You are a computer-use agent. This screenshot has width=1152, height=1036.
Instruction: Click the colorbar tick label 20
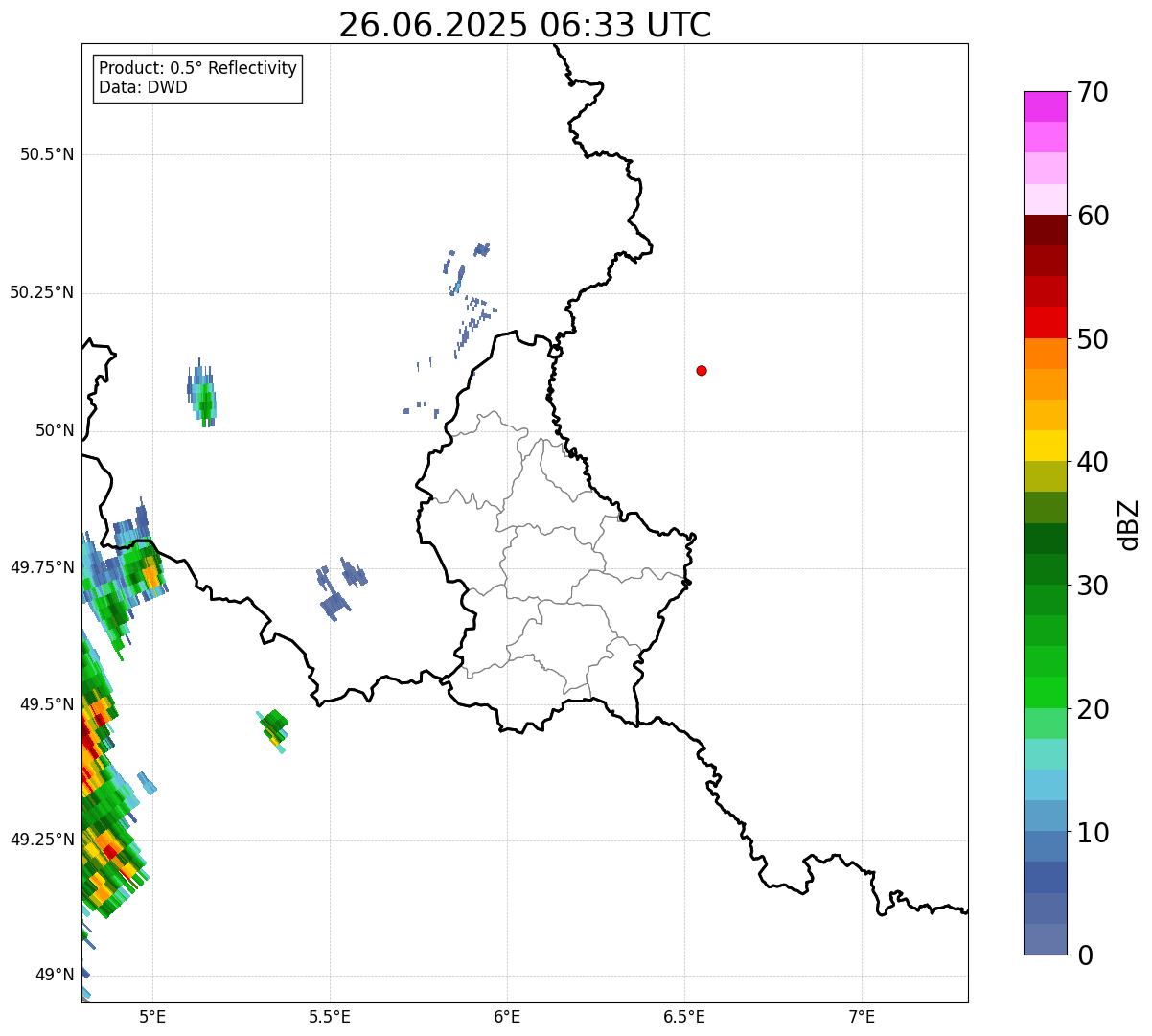[1093, 709]
